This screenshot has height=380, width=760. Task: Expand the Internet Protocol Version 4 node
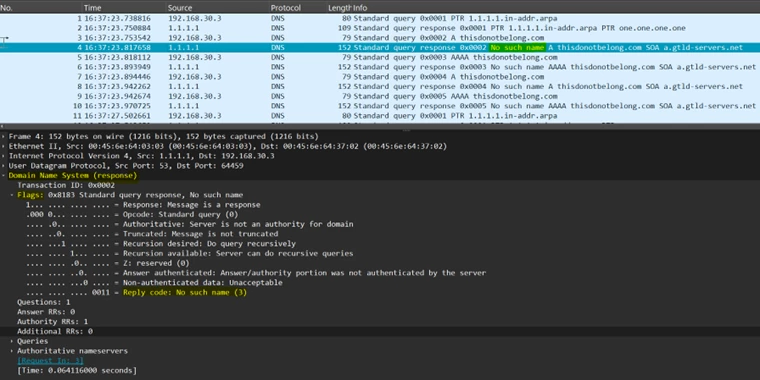4,156
